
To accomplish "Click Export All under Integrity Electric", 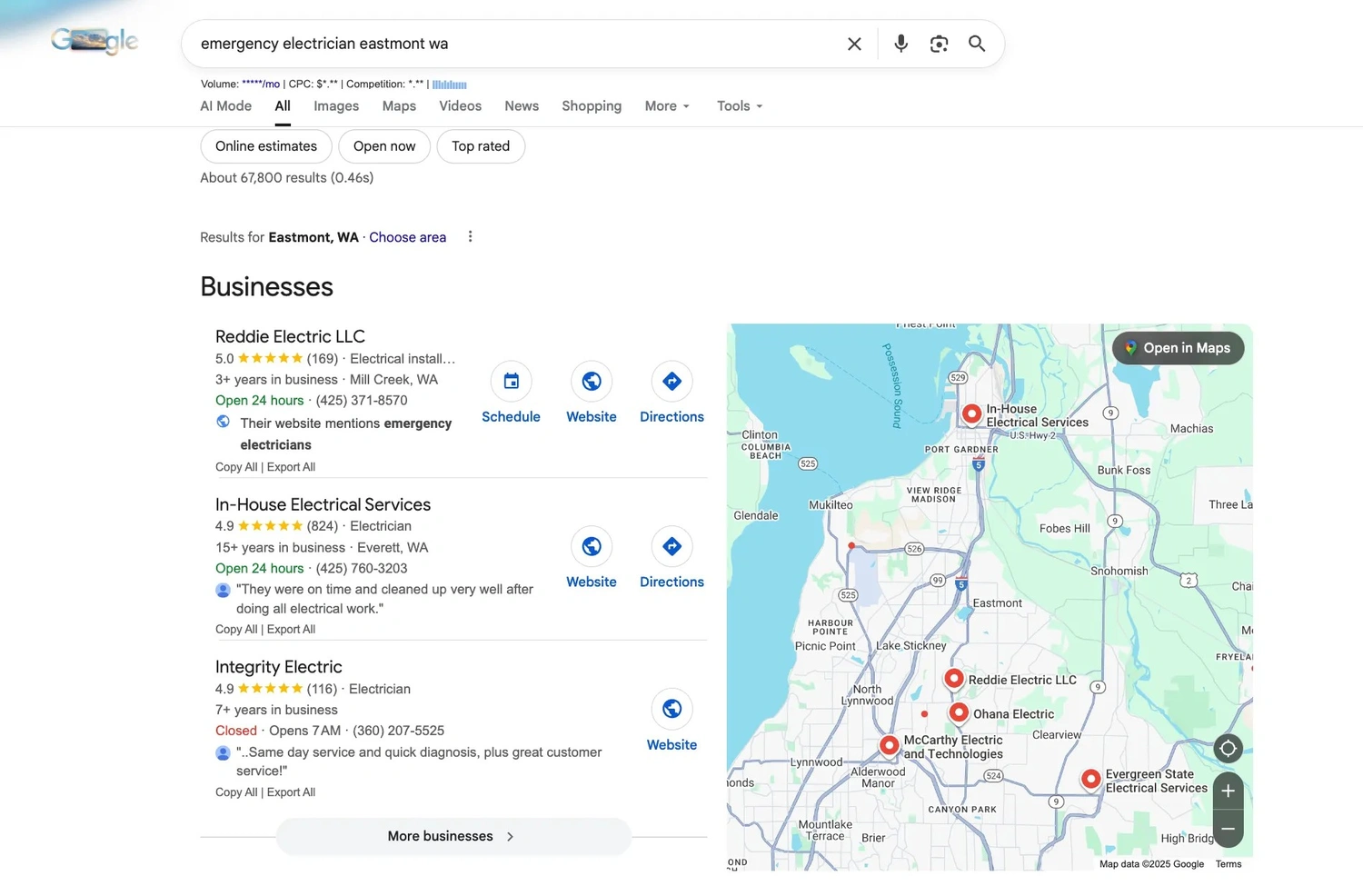I will click(x=291, y=792).
